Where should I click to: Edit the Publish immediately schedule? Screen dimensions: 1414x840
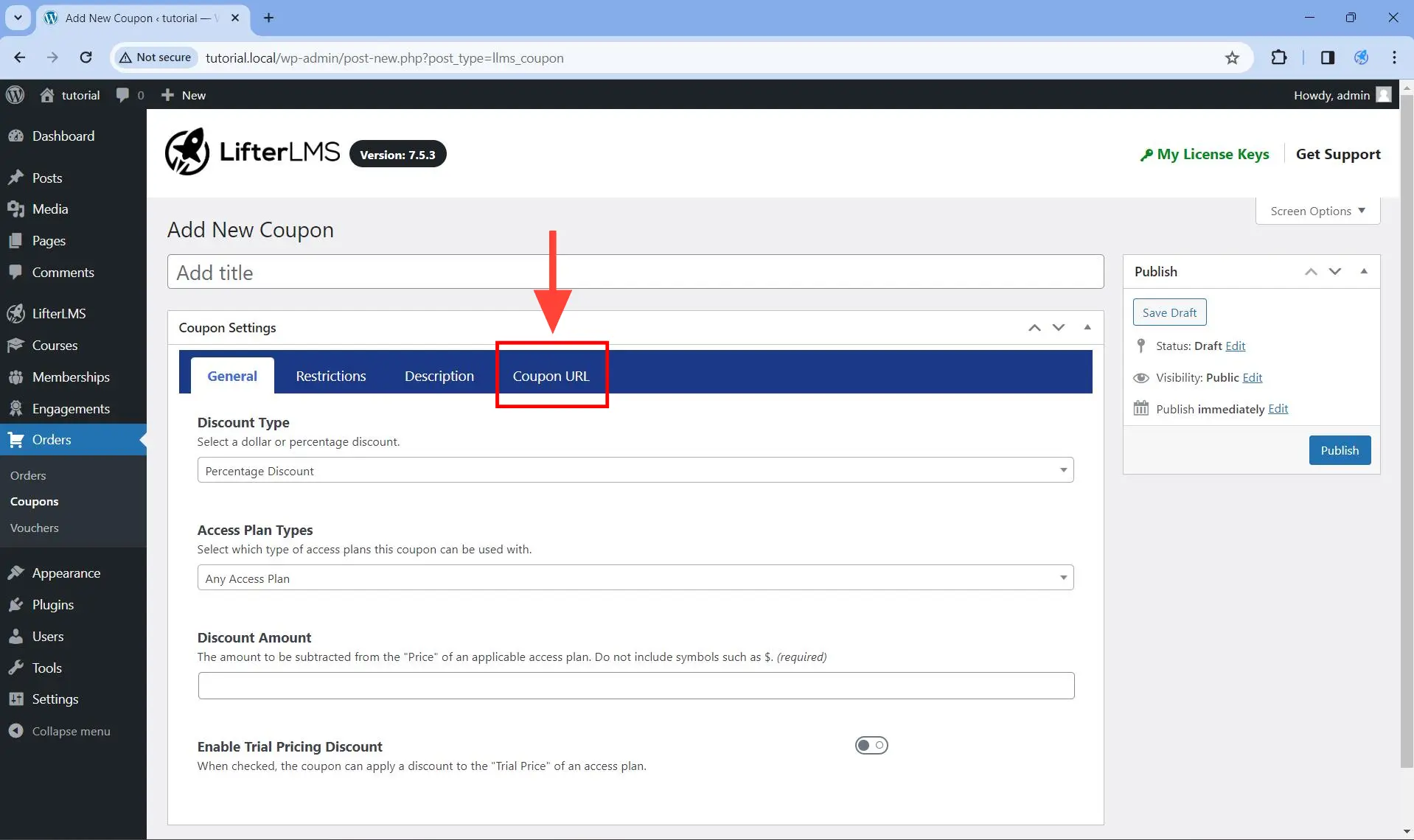pyautogui.click(x=1278, y=410)
